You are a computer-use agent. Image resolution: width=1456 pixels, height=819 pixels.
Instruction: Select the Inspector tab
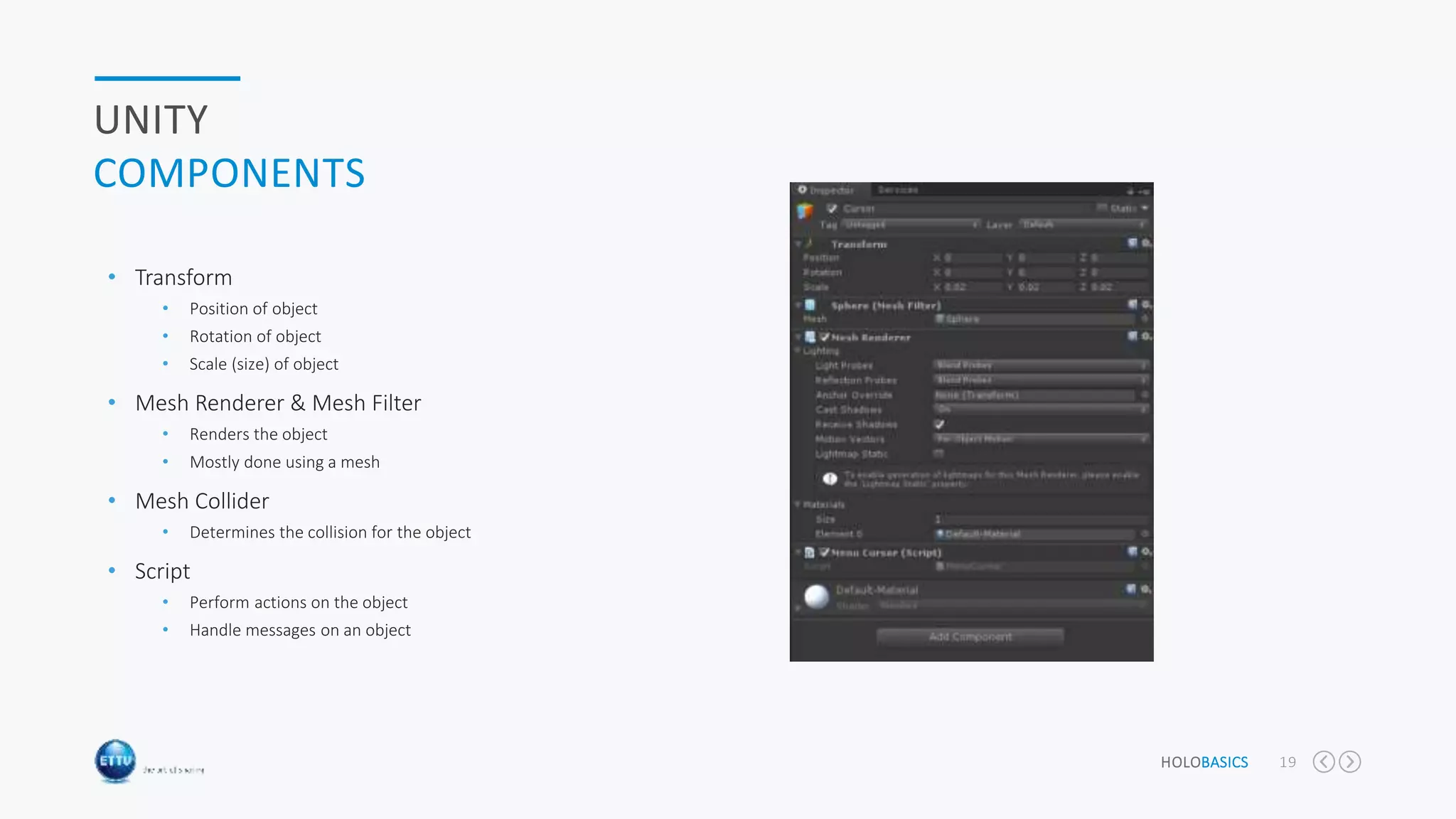828,190
